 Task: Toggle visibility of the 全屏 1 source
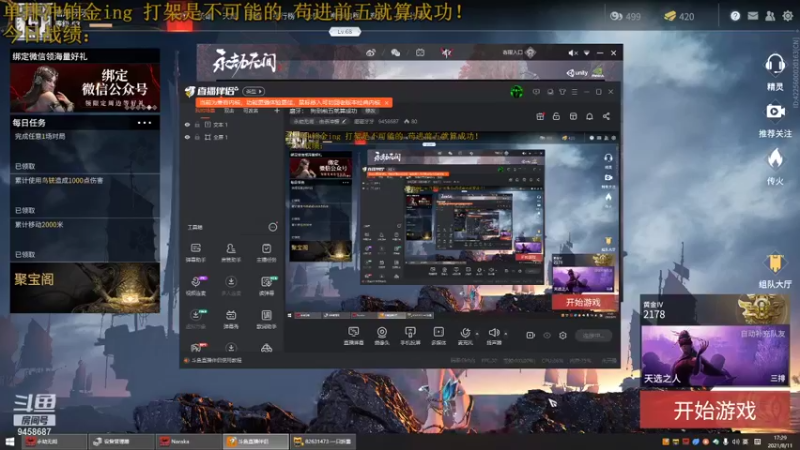click(187, 137)
